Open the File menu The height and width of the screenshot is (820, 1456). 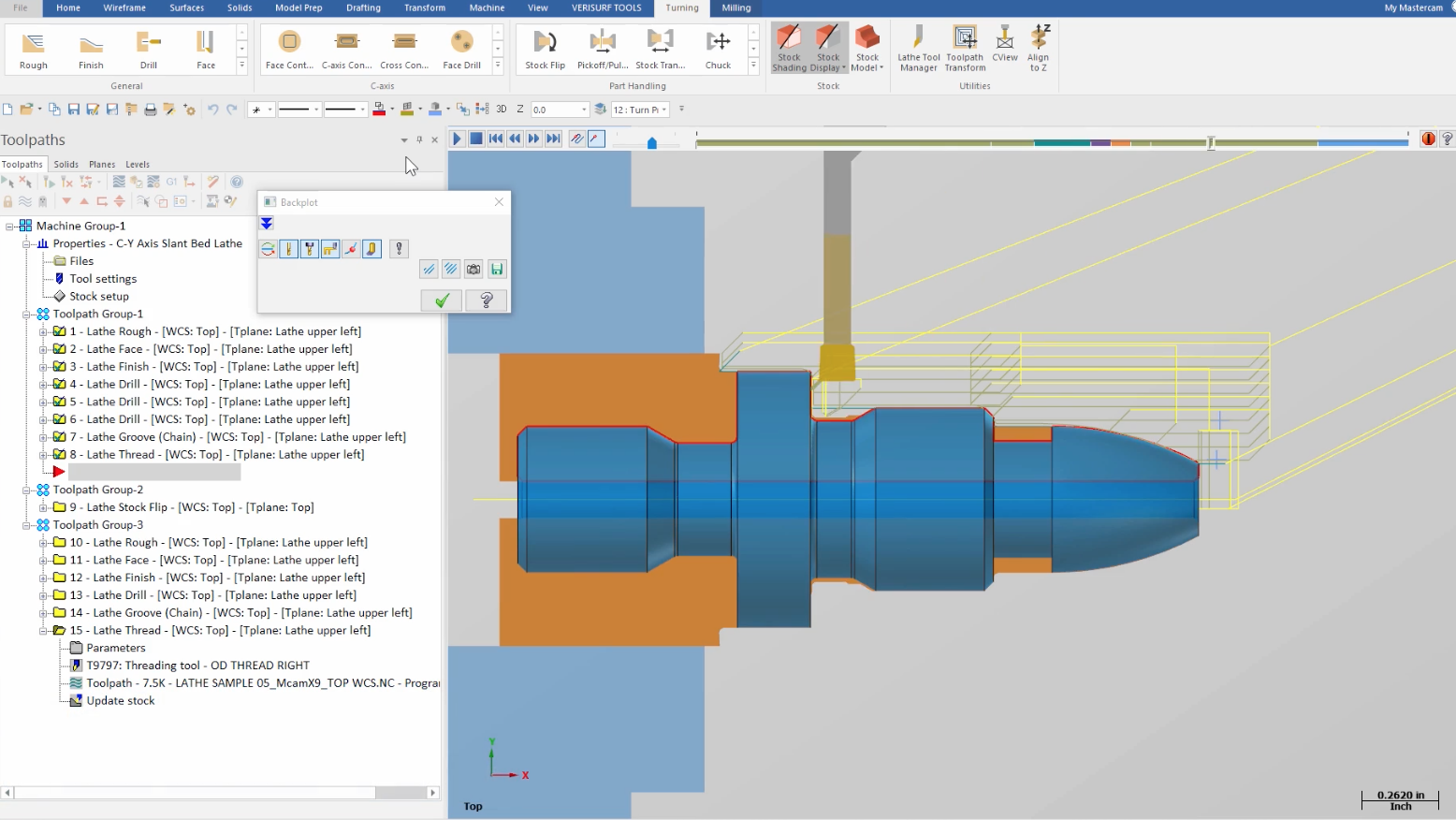coord(21,7)
